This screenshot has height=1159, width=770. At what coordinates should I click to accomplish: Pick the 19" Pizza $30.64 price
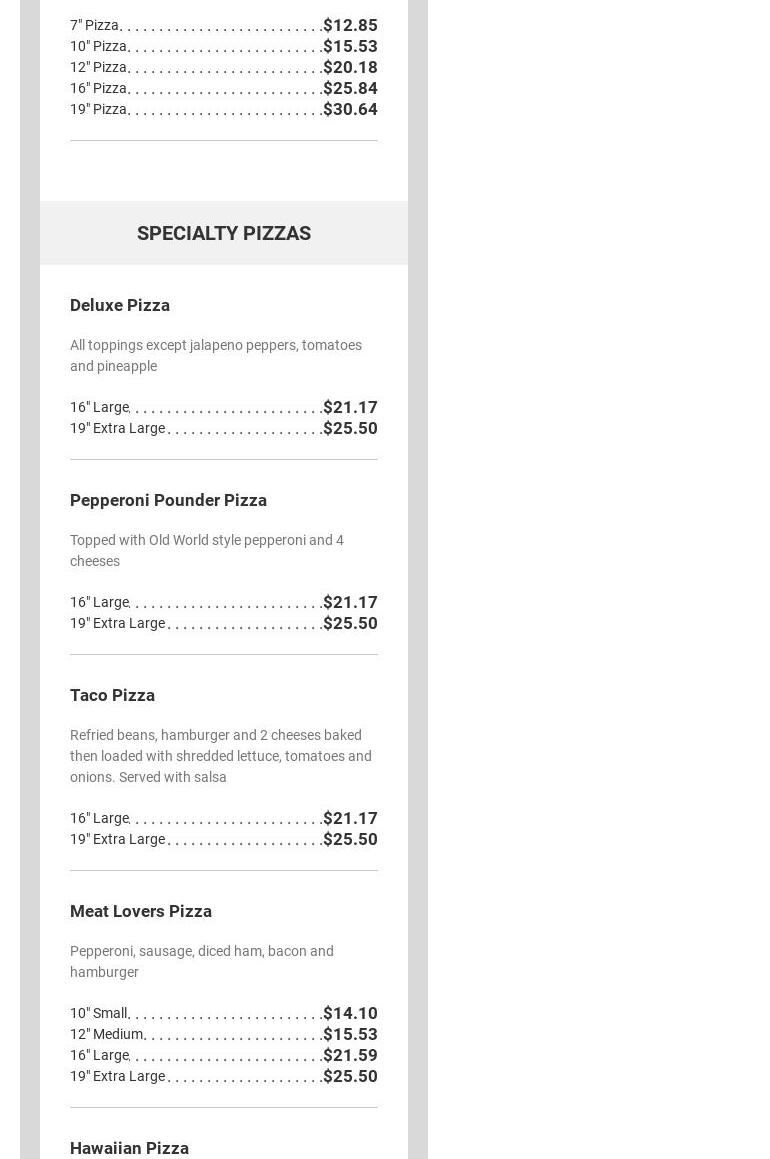coord(350,109)
